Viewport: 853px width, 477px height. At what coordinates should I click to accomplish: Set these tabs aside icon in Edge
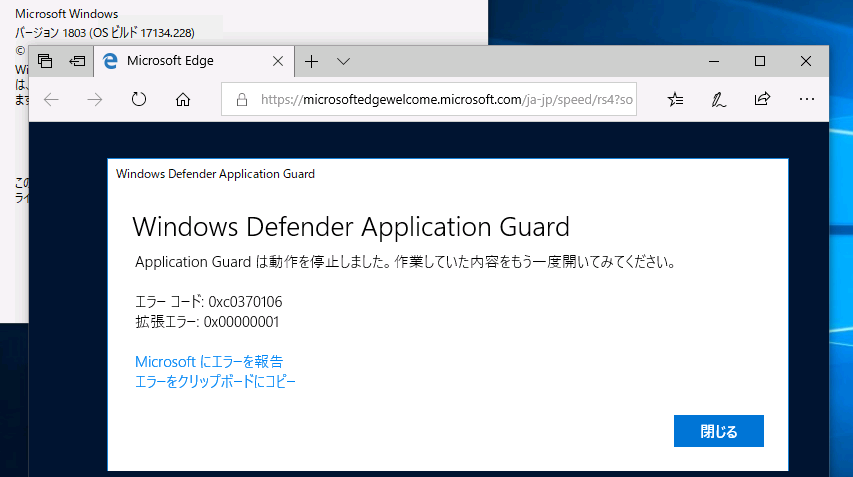coord(77,61)
